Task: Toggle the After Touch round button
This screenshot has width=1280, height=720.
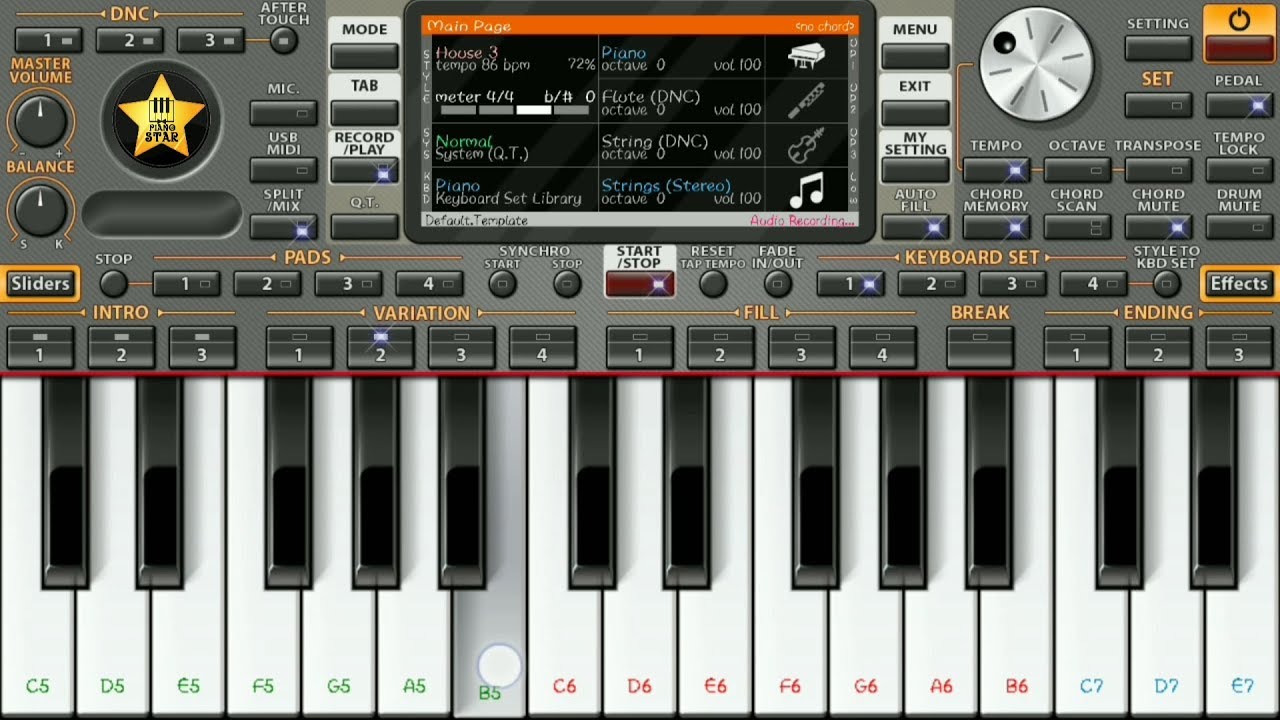Action: [x=284, y=41]
